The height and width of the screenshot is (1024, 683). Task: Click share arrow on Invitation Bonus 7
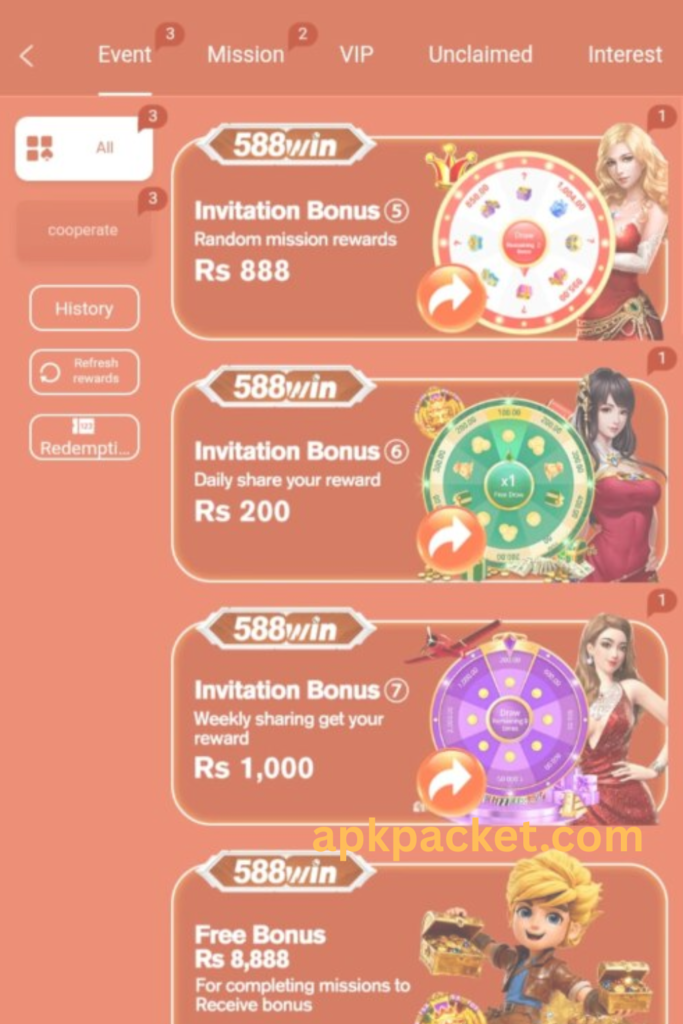pos(451,781)
